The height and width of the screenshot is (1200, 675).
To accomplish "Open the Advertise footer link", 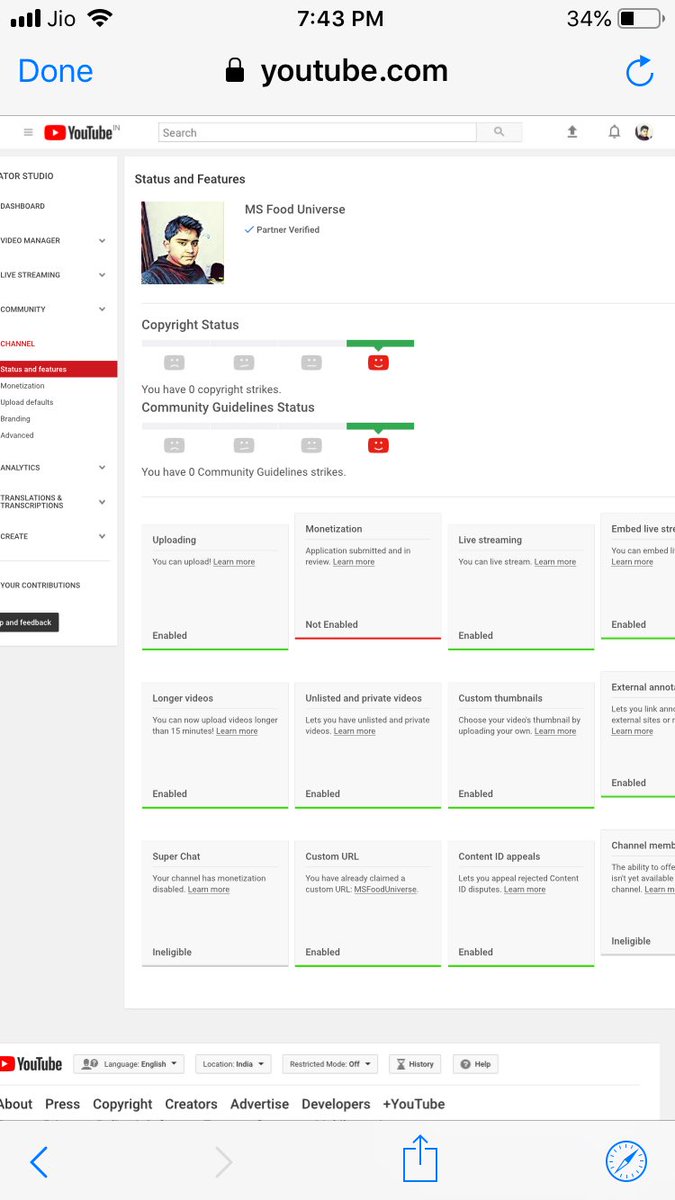I will point(260,1104).
